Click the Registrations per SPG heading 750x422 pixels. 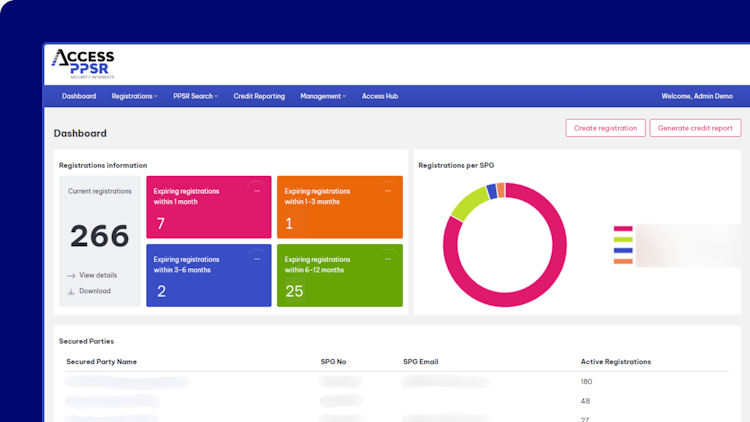[456, 165]
